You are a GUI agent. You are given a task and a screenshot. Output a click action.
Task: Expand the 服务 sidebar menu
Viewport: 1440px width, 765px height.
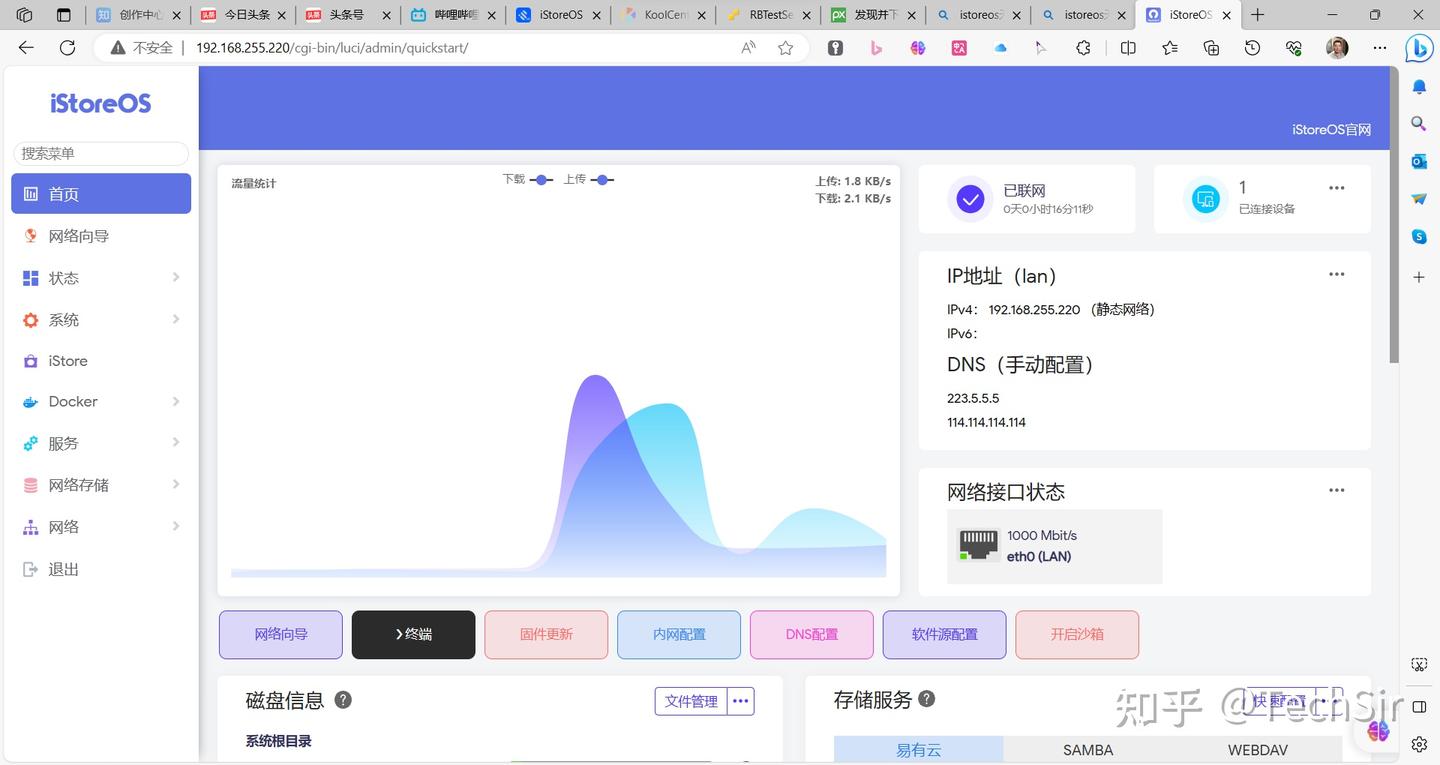click(101, 444)
